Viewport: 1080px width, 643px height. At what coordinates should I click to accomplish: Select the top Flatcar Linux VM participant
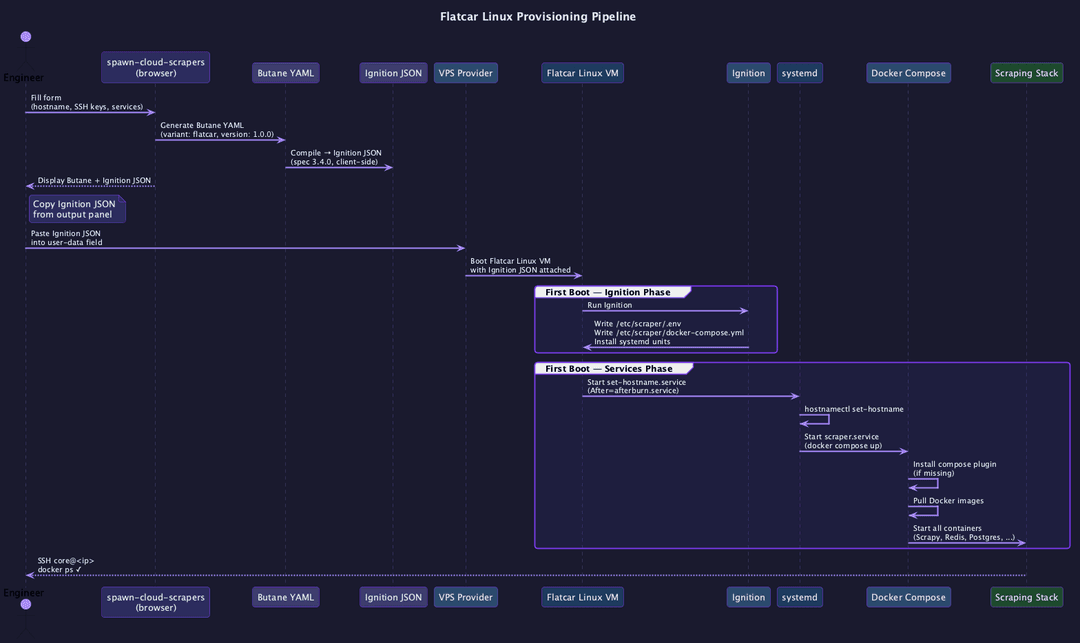[583, 73]
